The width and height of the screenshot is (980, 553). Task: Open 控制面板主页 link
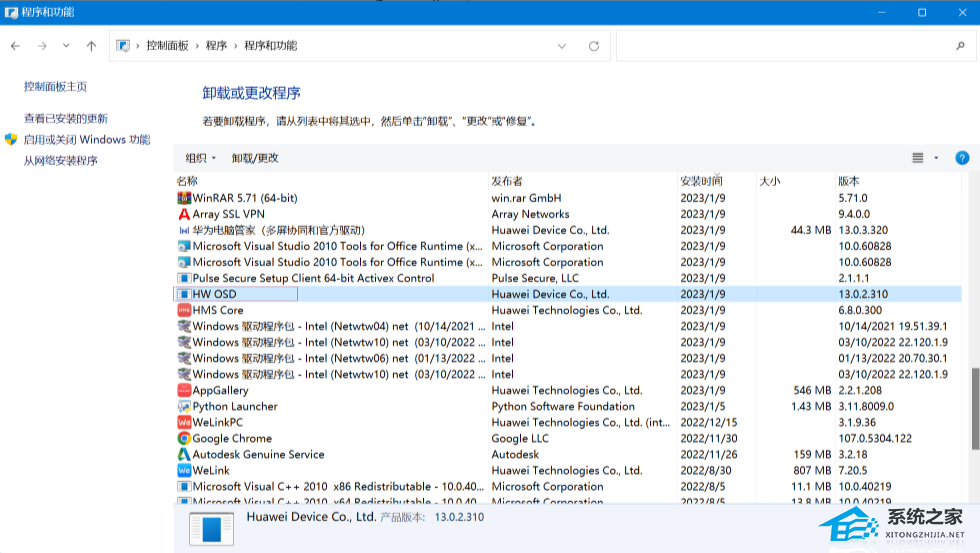pos(56,86)
